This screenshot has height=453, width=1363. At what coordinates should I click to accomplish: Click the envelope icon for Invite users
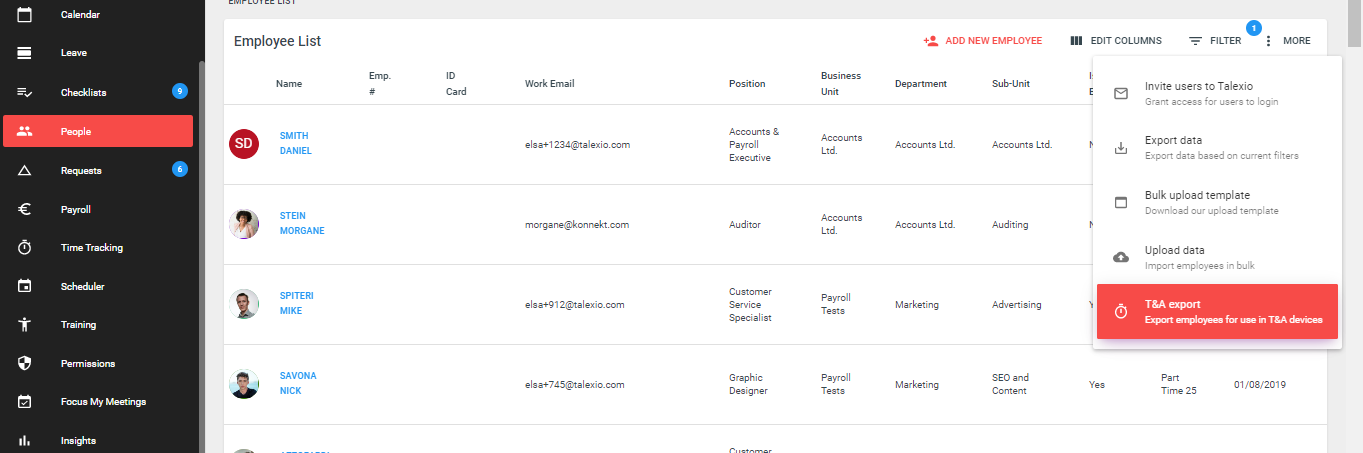click(x=1121, y=93)
